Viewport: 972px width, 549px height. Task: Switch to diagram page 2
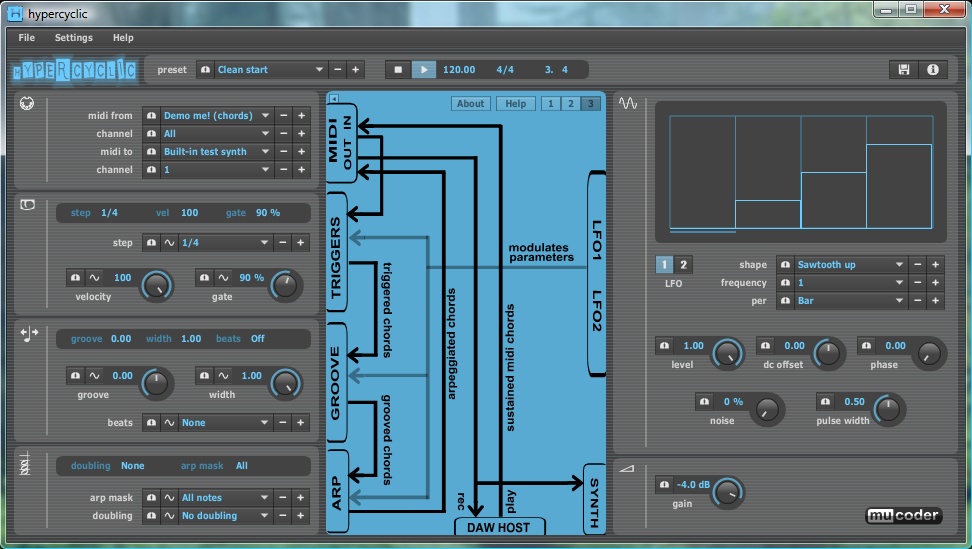click(570, 103)
